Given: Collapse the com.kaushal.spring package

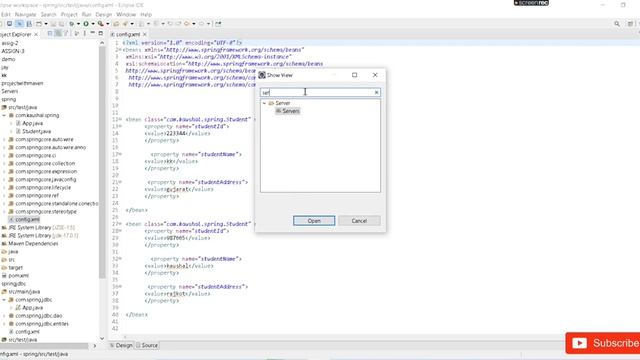Looking at the screenshot, I should pos(4,116).
